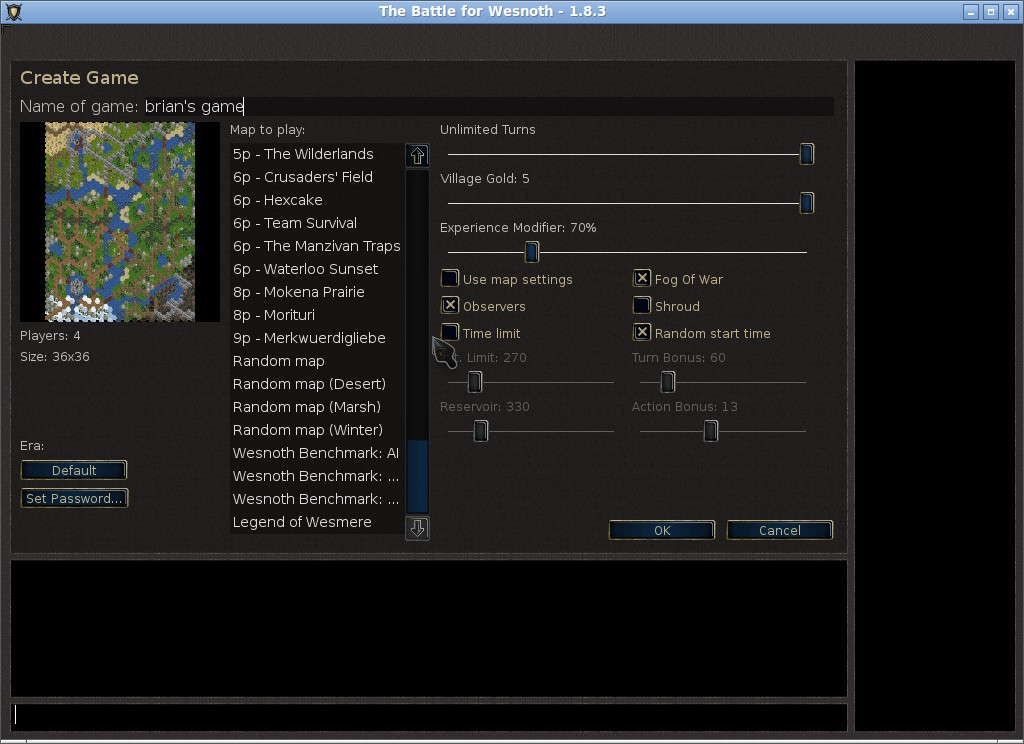Select the 9p - Merkwuerdigliebe map
The image size is (1024, 744).
pyautogui.click(x=317, y=338)
